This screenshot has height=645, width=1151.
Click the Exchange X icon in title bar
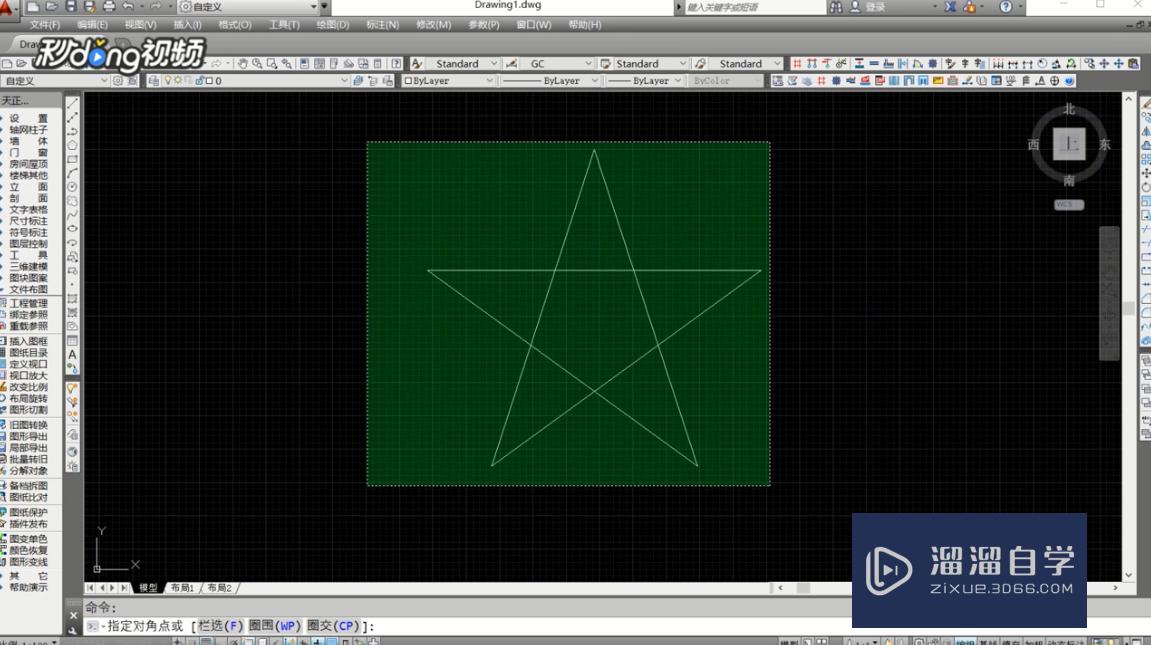pyautogui.click(x=950, y=7)
